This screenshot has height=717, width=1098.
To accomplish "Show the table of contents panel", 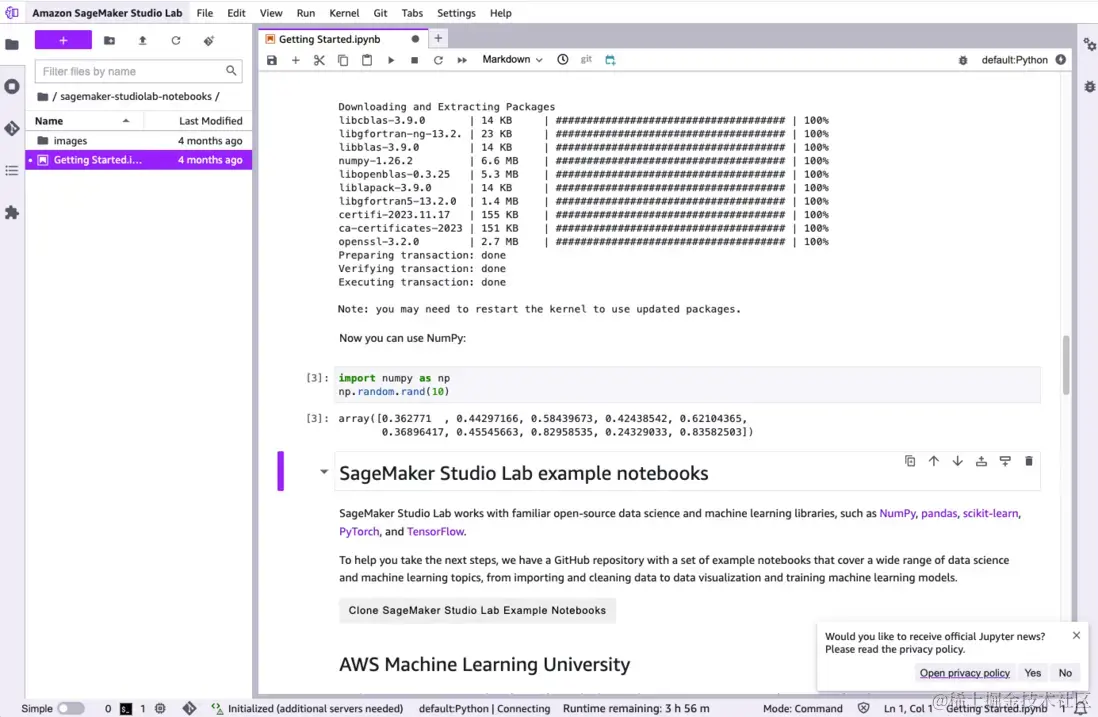I will click(x=12, y=170).
